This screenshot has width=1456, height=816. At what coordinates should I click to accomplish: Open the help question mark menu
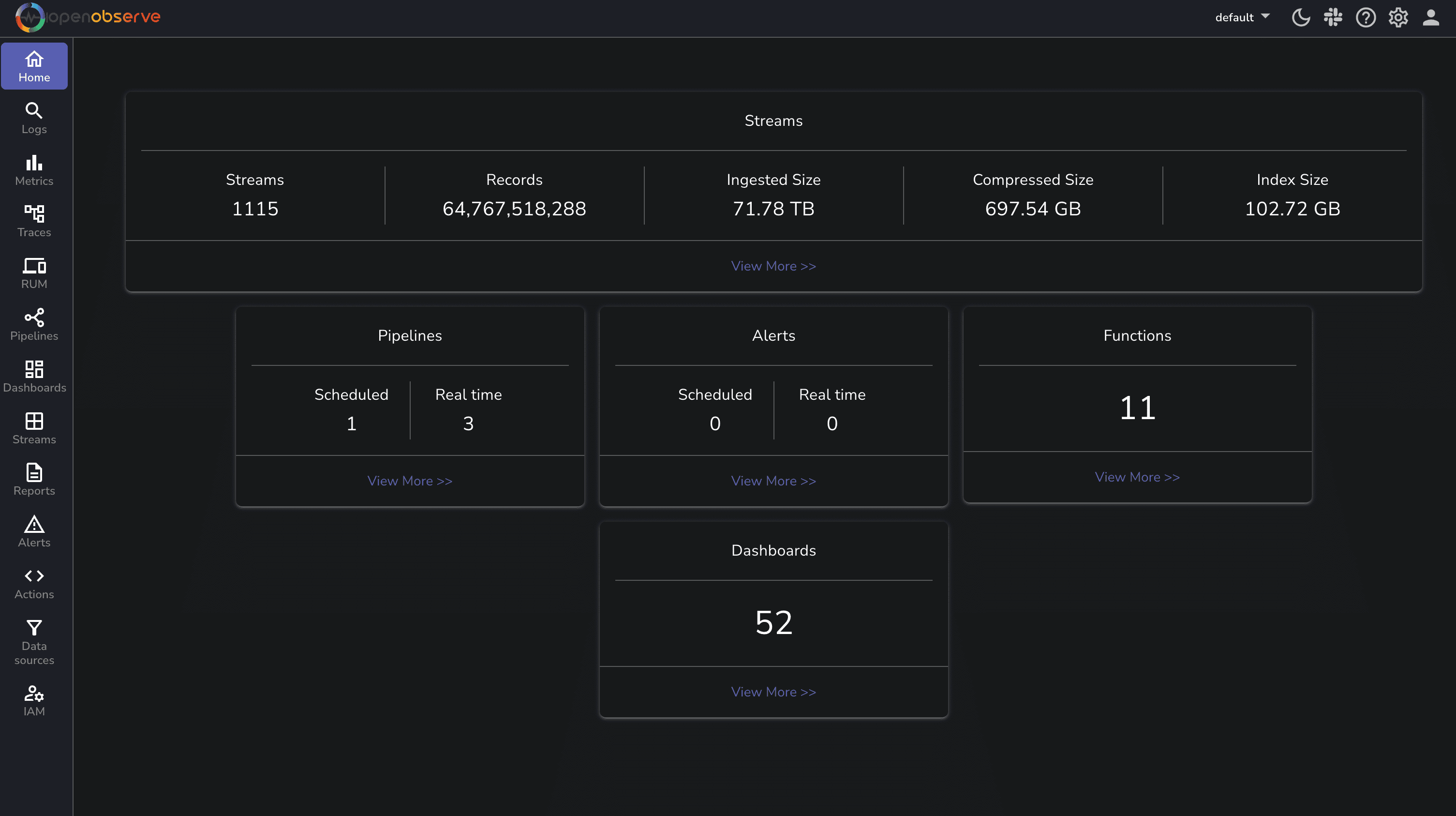coord(1365,17)
